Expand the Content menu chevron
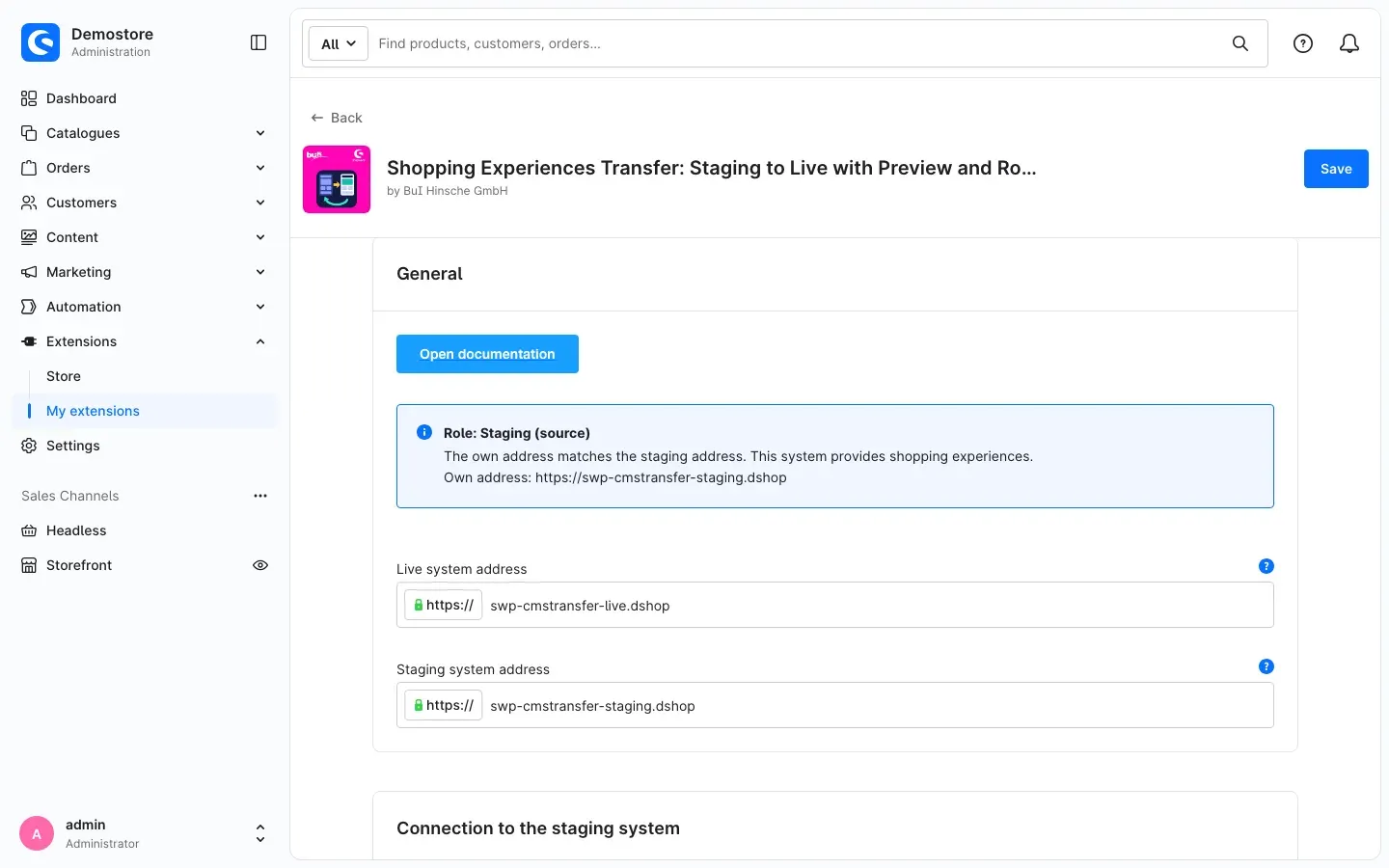The height and width of the screenshot is (868, 1389). (260, 237)
